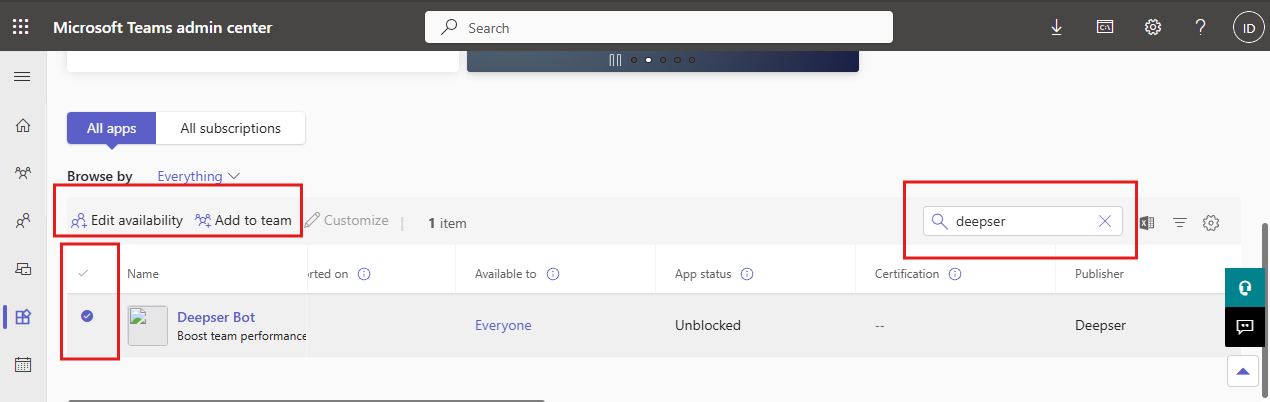Switch to the All apps tab
The width and height of the screenshot is (1270, 402).
point(111,128)
